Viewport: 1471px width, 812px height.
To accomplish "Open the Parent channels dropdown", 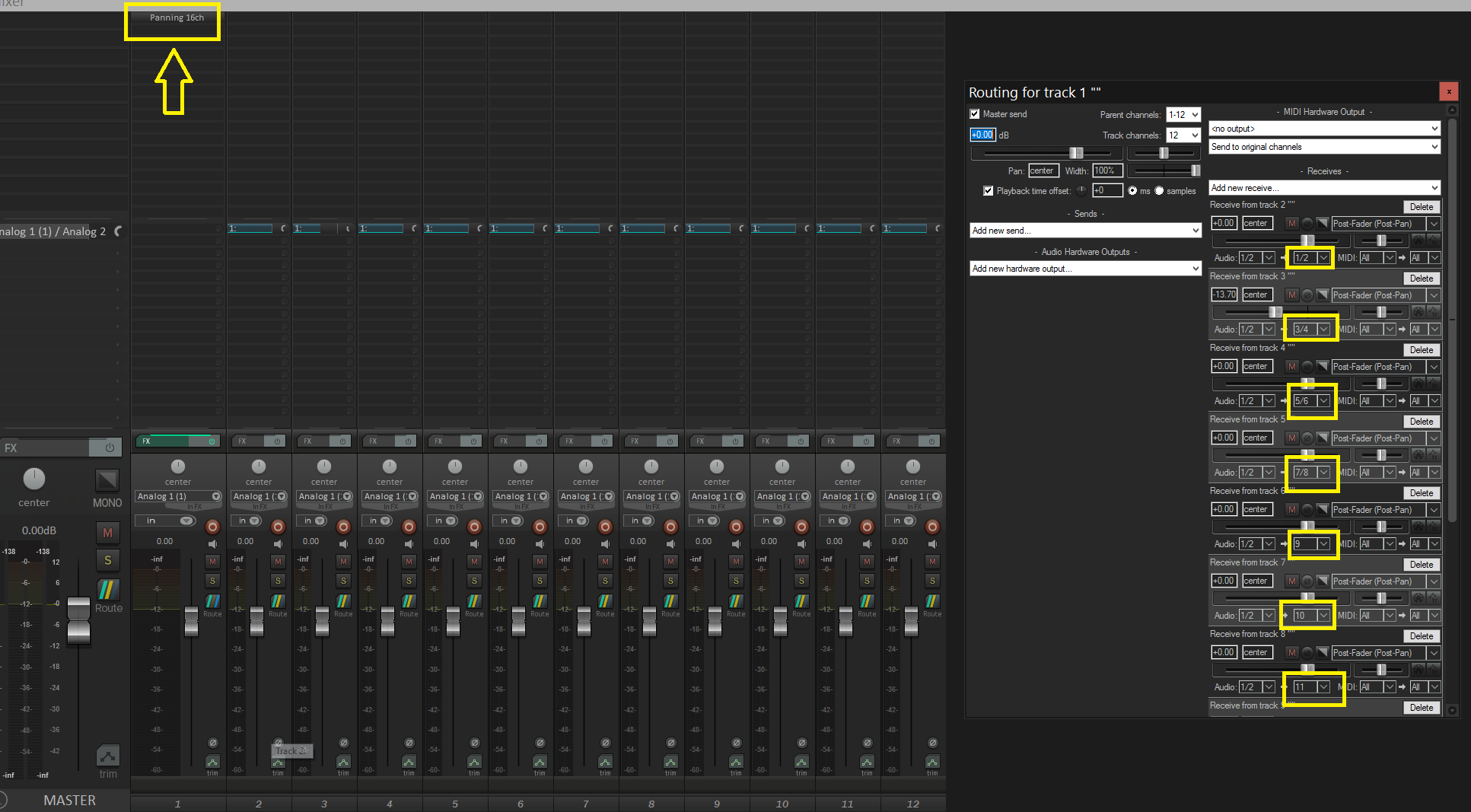I will click(x=1183, y=115).
